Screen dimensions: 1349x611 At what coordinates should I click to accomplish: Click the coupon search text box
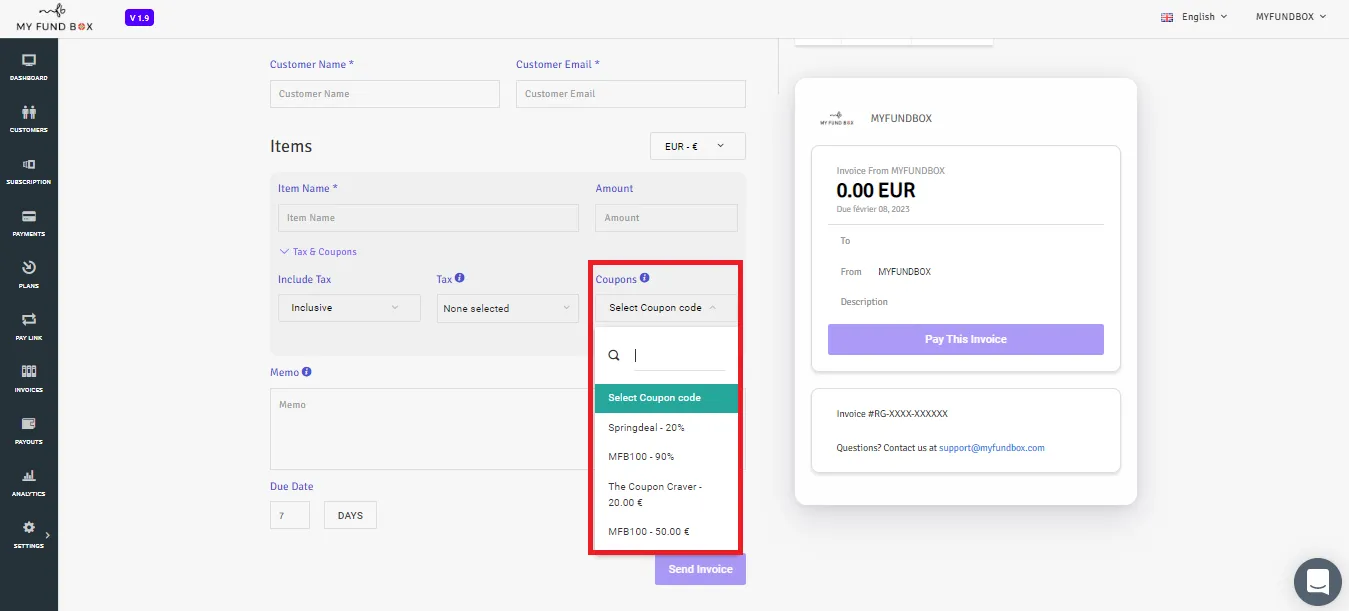[679, 356]
